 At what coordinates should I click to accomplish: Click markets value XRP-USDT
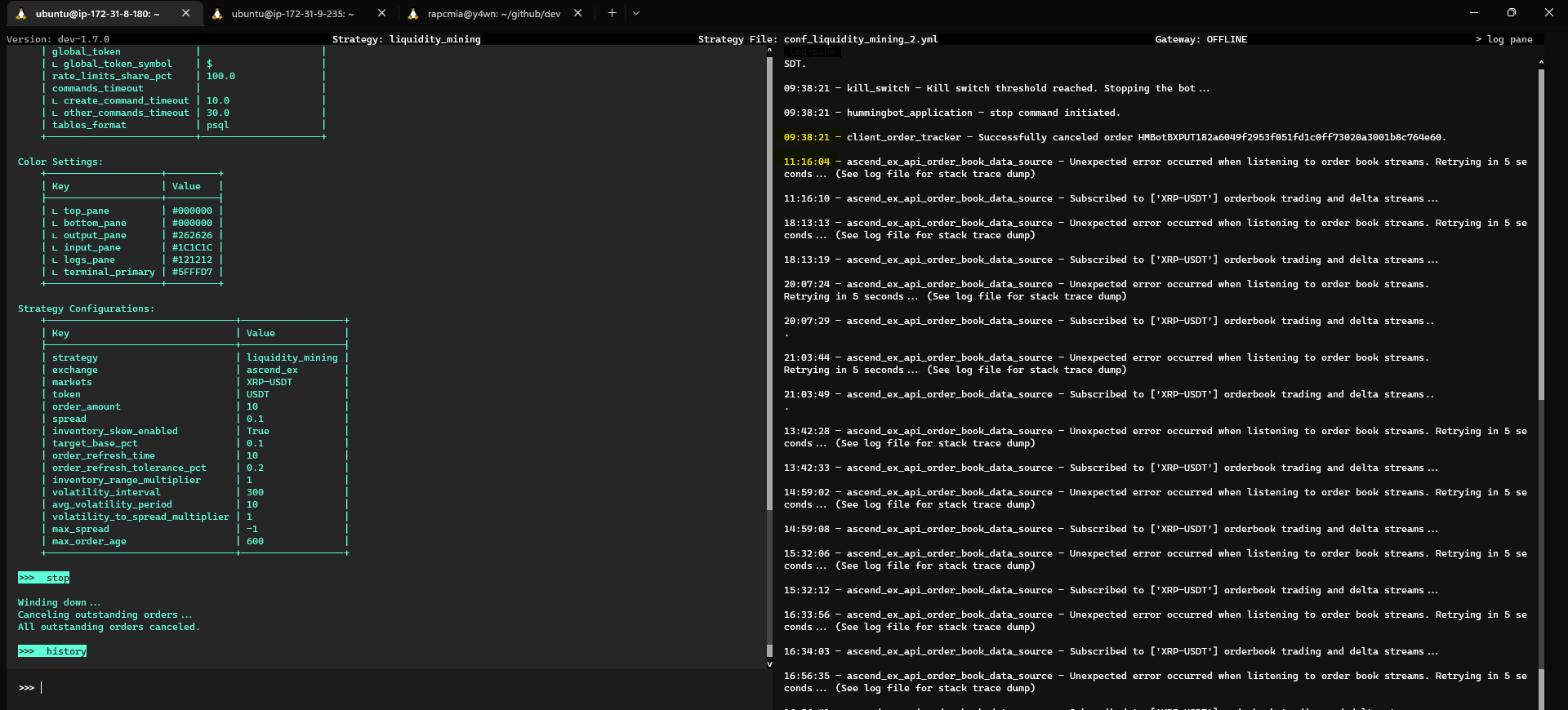point(269,382)
